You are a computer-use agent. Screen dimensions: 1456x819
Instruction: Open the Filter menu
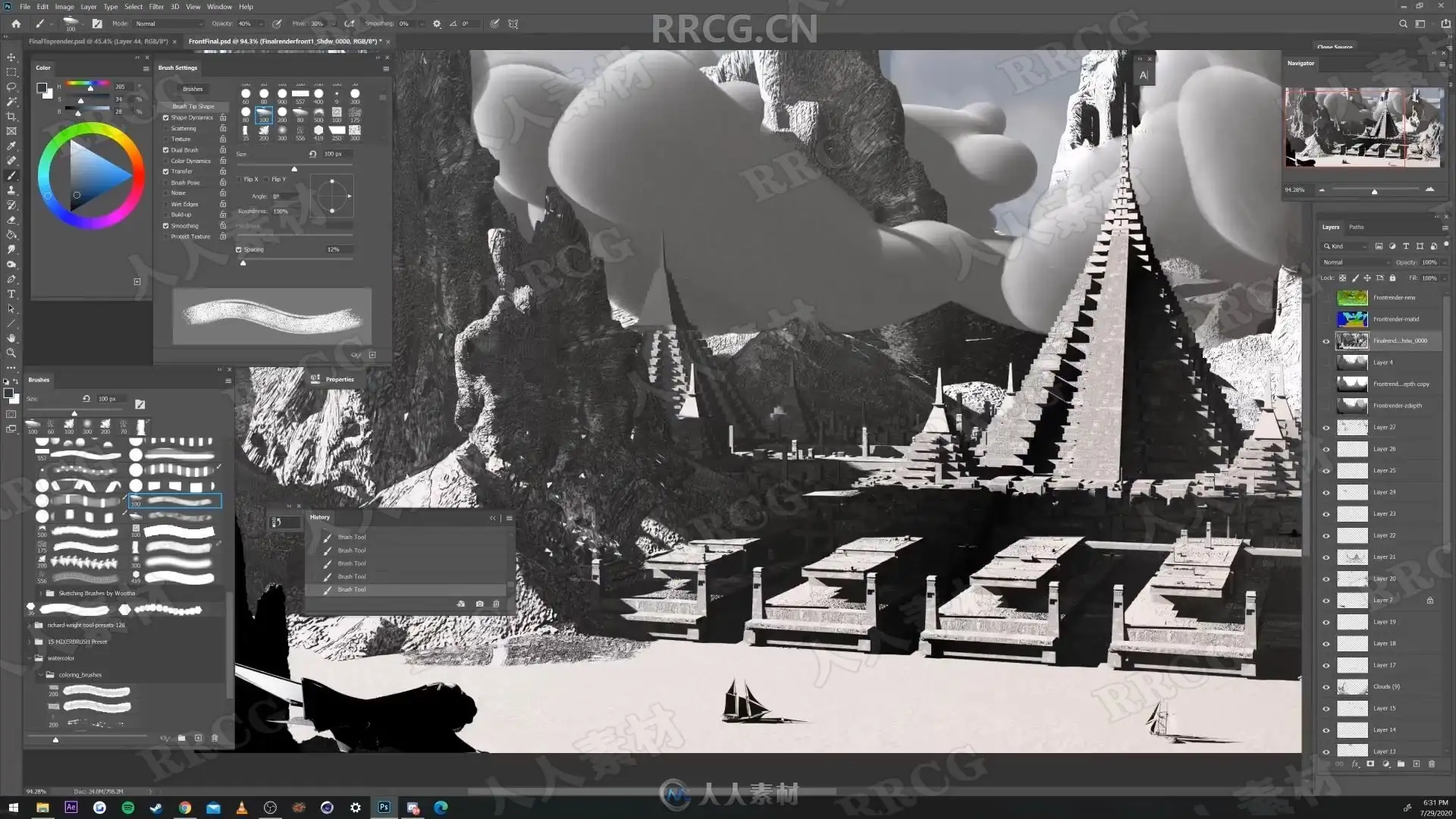[156, 7]
